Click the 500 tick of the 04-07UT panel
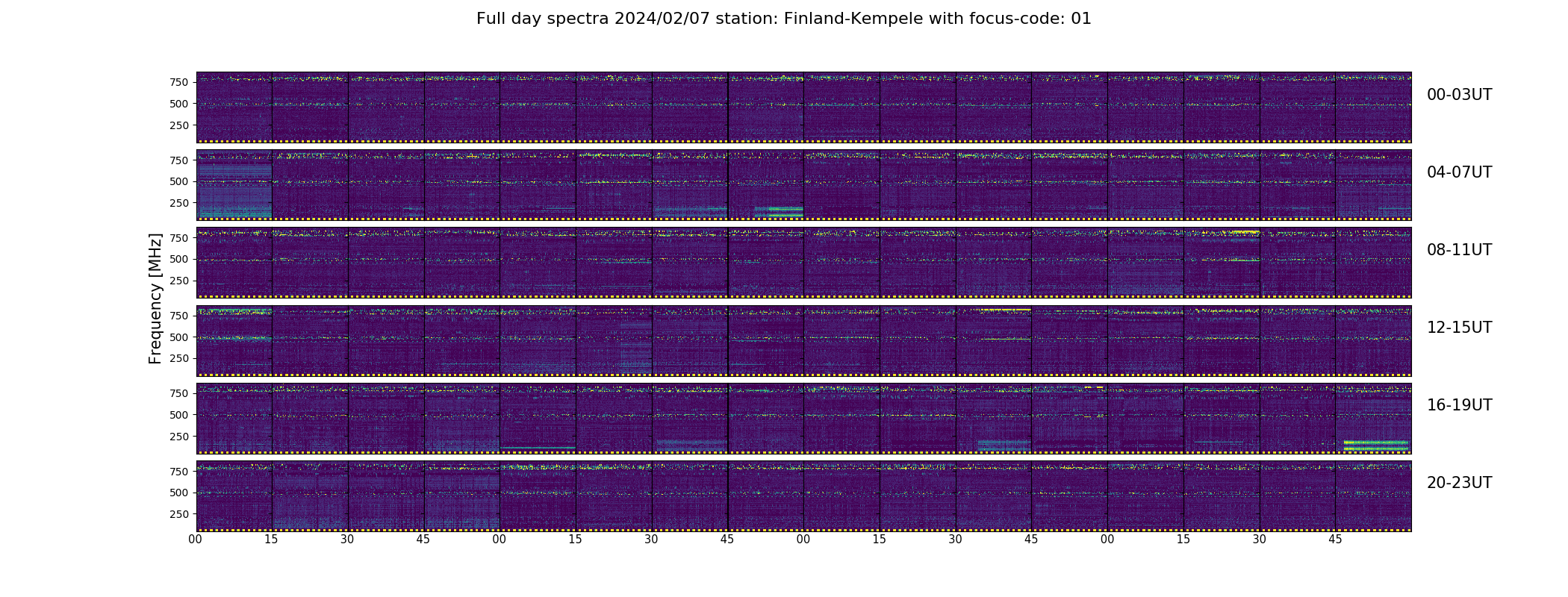Screen dimensions: 1568x597 179,181
